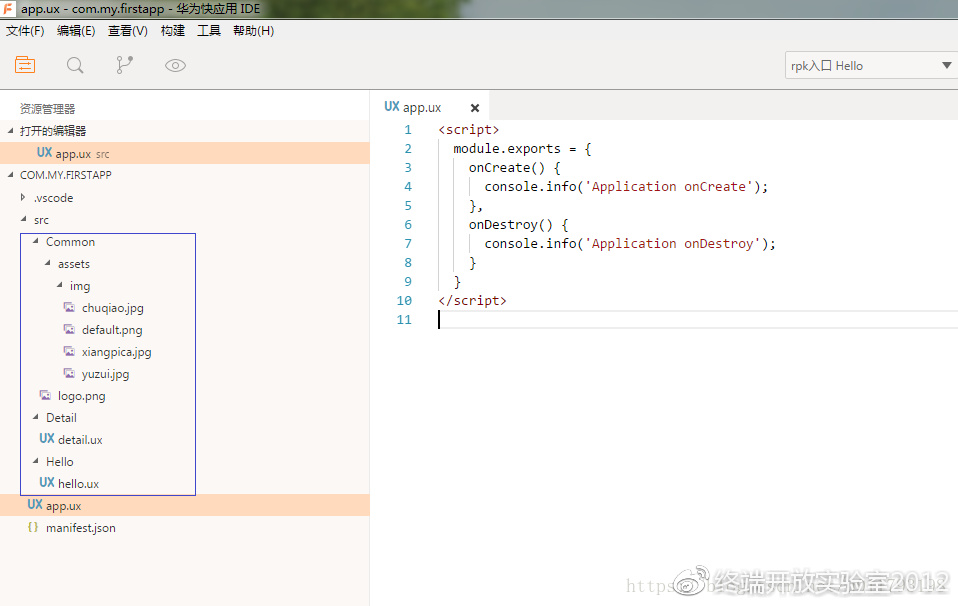Click the UX icon of detail.ux
Image resolution: width=958 pixels, height=606 pixels.
click(47, 439)
